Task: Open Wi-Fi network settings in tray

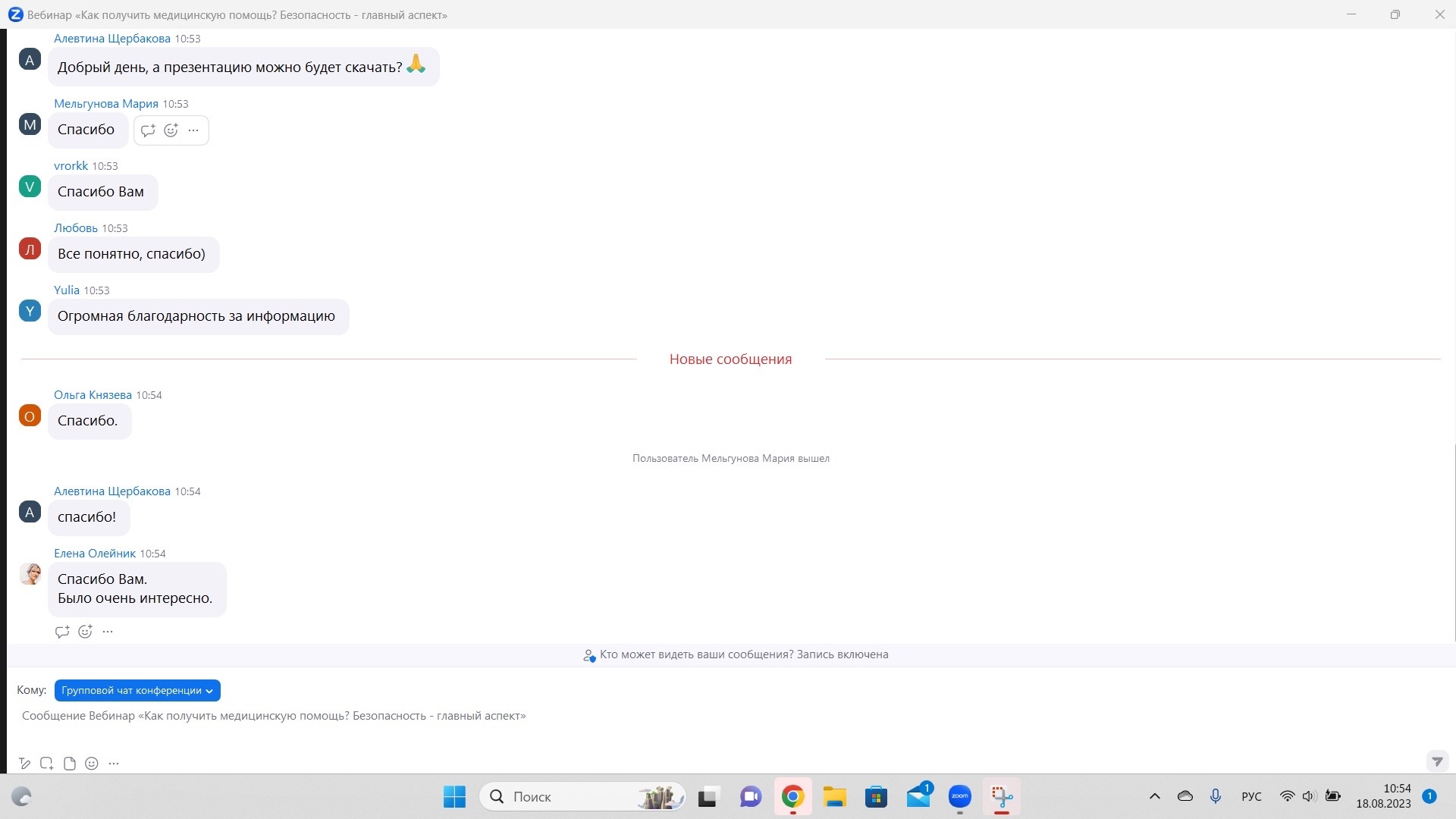Action: click(1287, 796)
